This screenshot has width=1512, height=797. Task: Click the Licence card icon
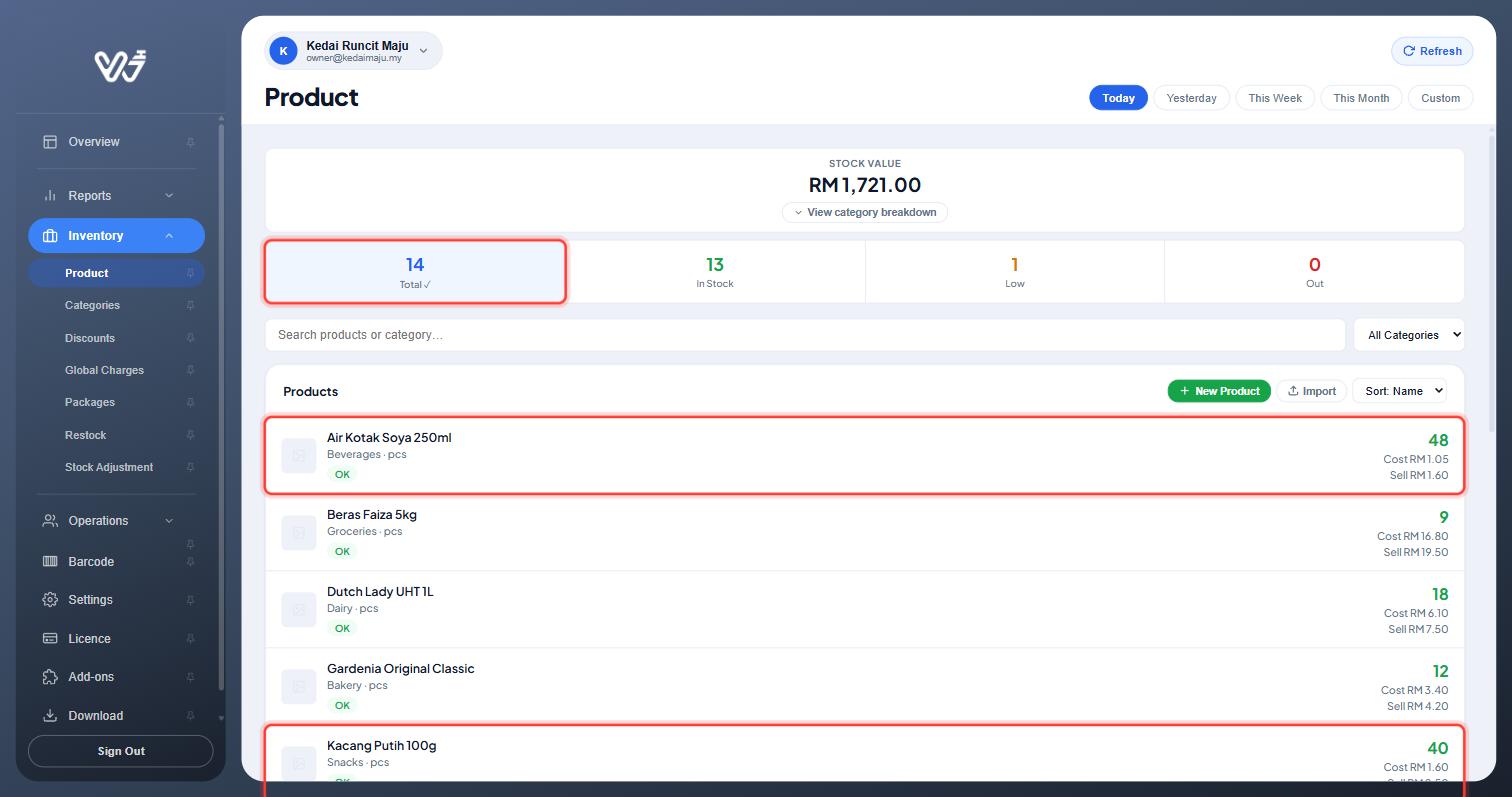click(50, 639)
